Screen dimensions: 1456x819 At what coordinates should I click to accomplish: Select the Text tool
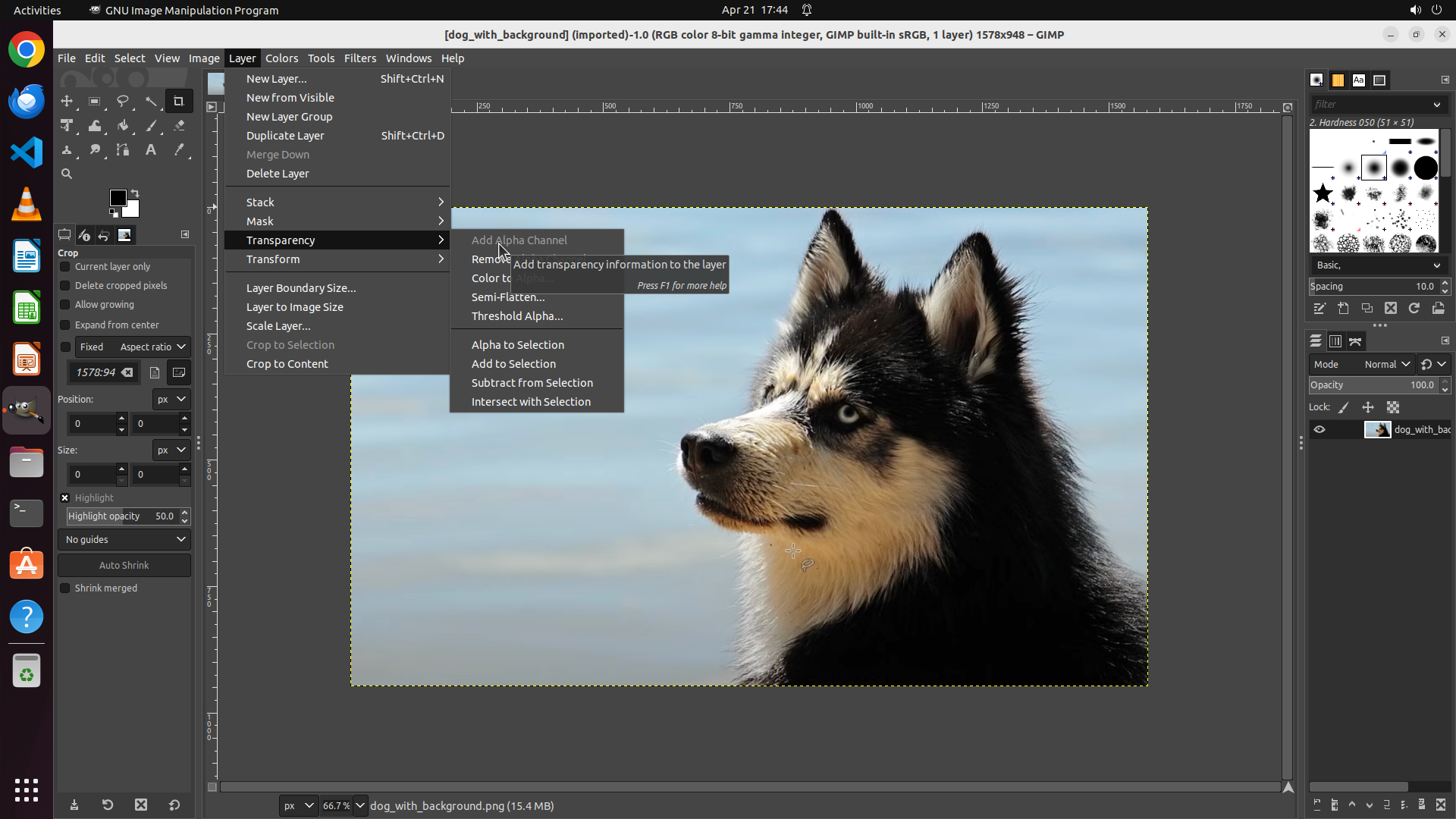pos(151,150)
